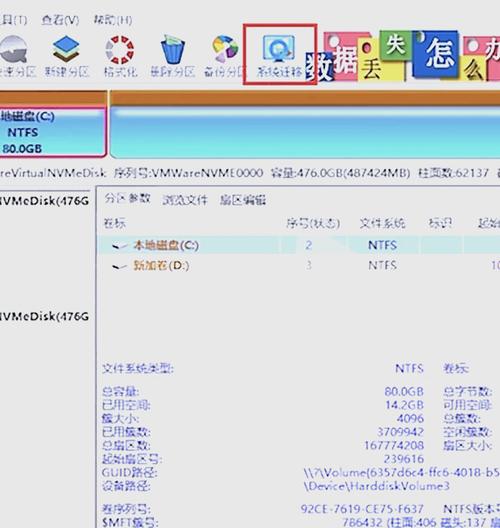Image resolution: width=500 pixels, height=528 pixels.
Task: Click the 文件系统类型 label
Action: 137,368
